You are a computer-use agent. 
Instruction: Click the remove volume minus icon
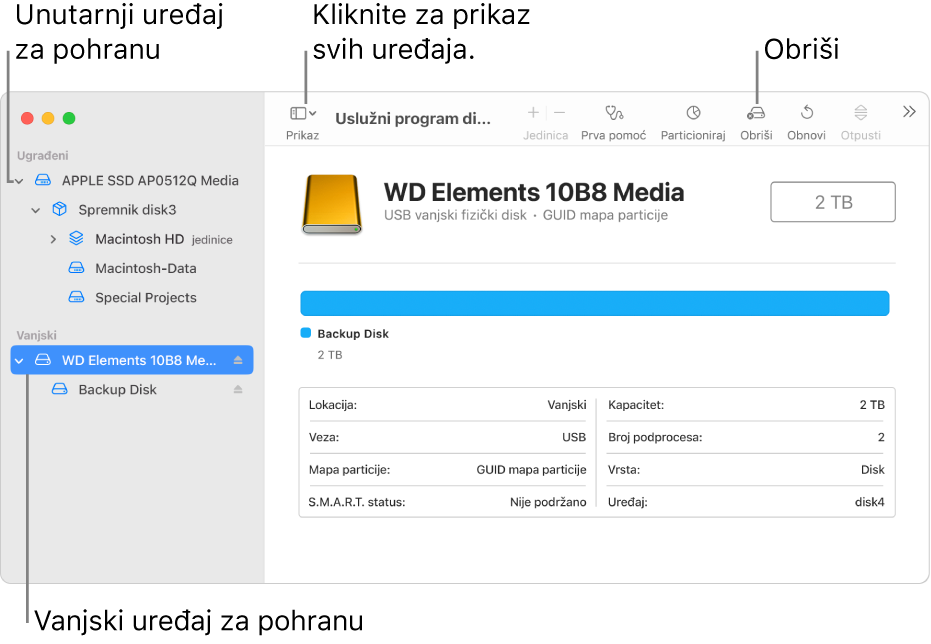click(x=559, y=112)
